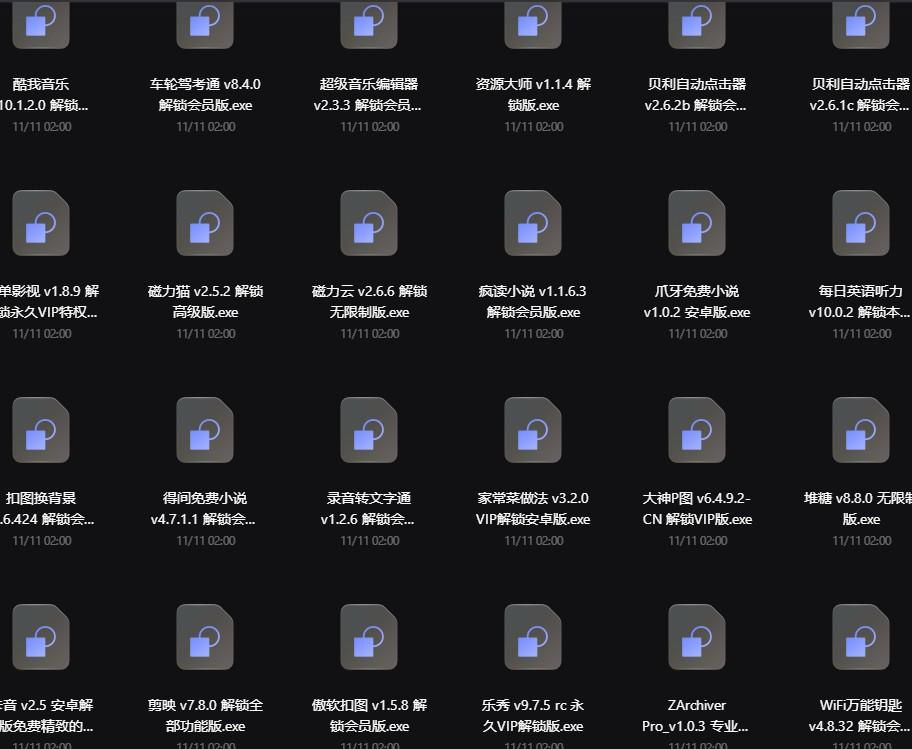
Task: Open the 磁力猫 v2.5.2 file icon
Action: coord(205,223)
